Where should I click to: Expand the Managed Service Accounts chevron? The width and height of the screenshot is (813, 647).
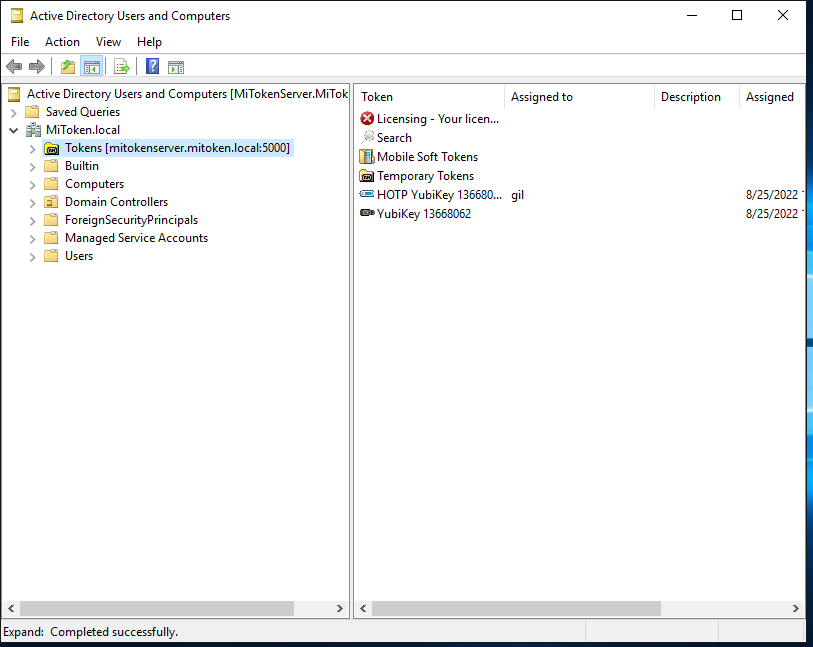[32, 239]
